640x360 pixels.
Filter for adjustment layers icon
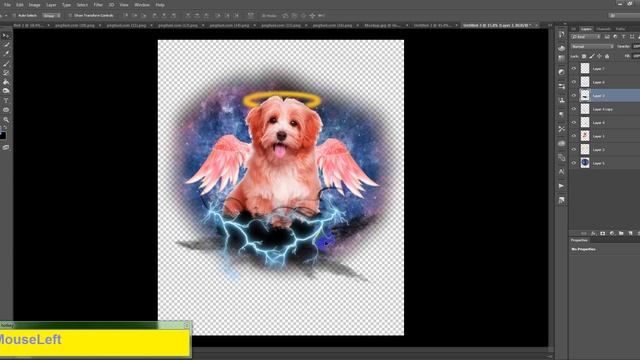pos(615,37)
